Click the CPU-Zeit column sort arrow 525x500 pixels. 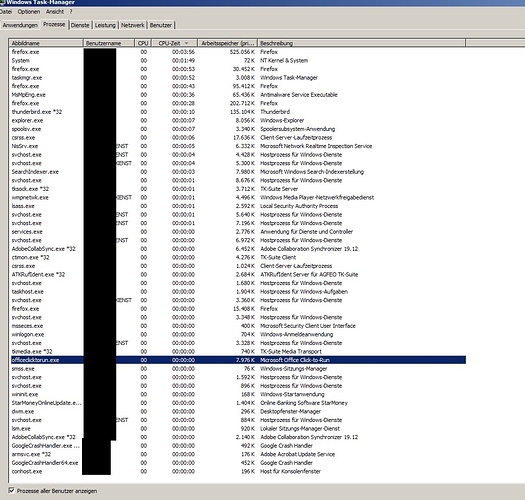pyautogui.click(x=186, y=43)
